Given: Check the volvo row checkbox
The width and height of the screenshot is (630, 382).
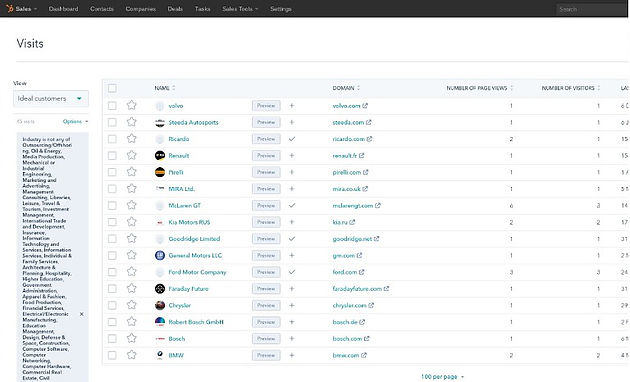Looking at the screenshot, I should pos(112,106).
